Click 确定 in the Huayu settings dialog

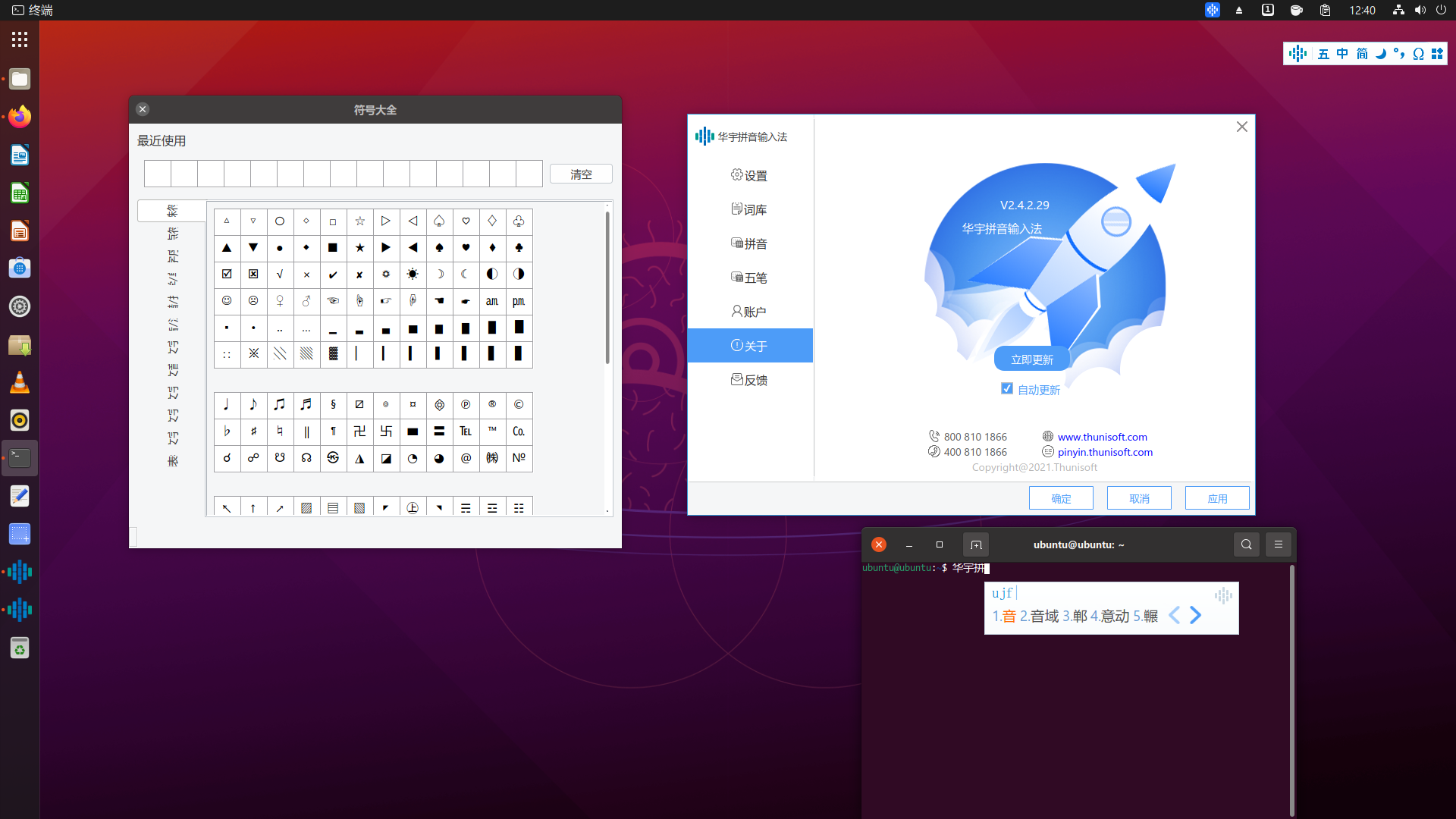coord(1061,498)
